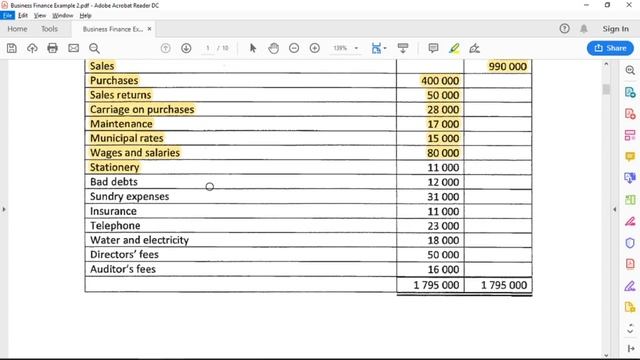Save the file with the floppy disk icon
The width and height of the screenshot is (640, 360).
12,48
